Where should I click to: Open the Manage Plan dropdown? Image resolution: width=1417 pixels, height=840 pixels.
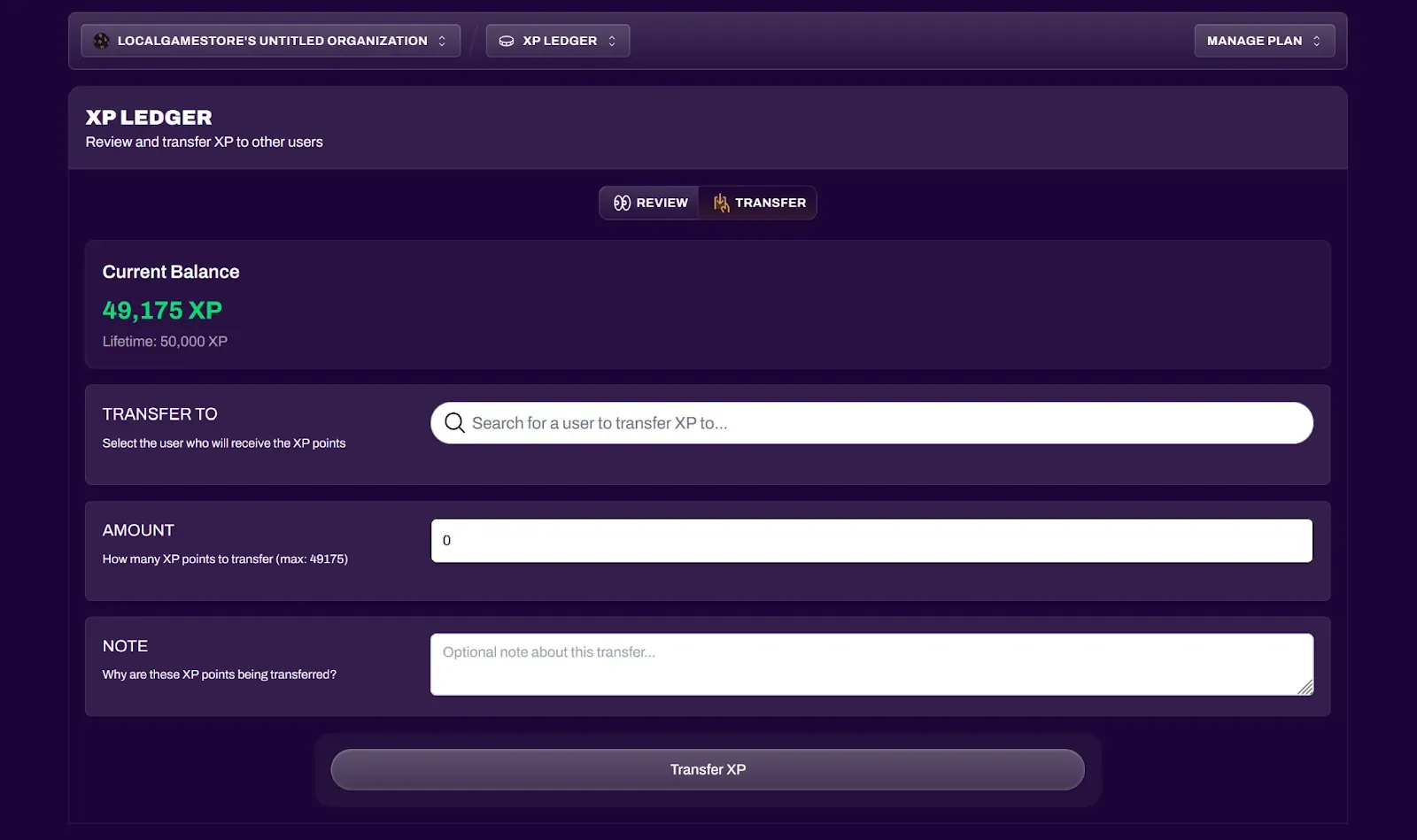[x=1265, y=40]
